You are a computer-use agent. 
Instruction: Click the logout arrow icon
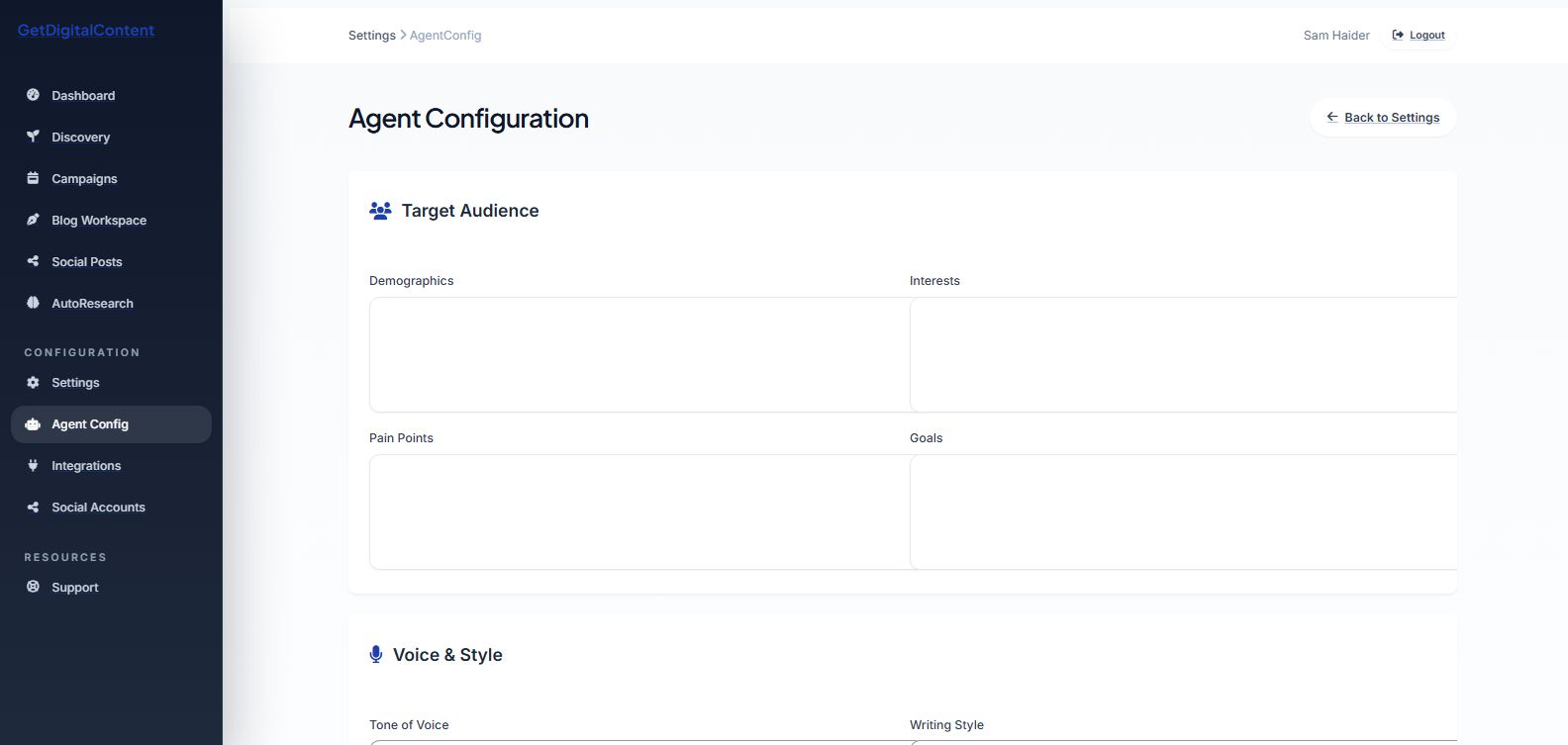pos(1398,35)
